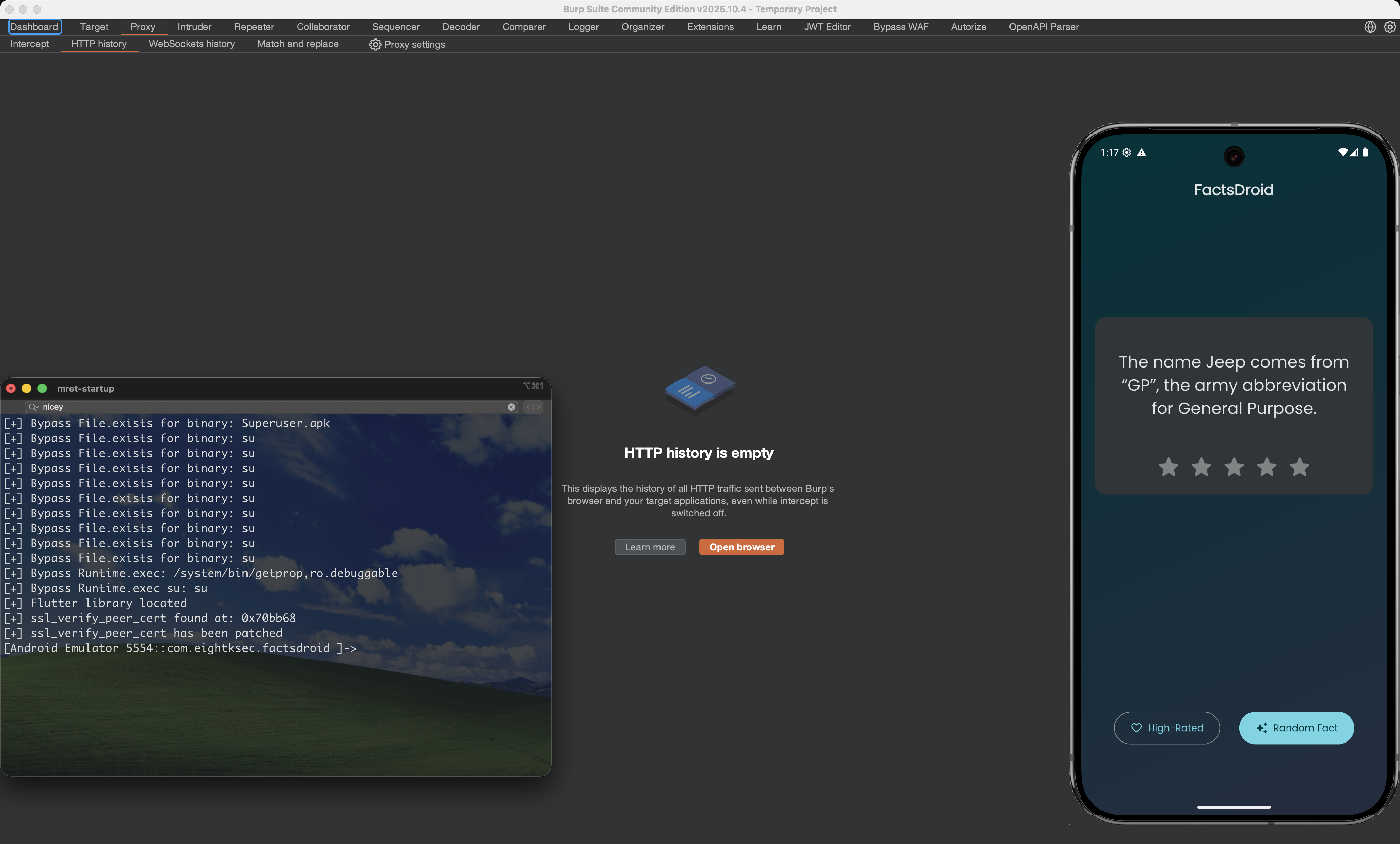Click the terminal search magnifier dropdown
1400x844 pixels.
(x=33, y=407)
